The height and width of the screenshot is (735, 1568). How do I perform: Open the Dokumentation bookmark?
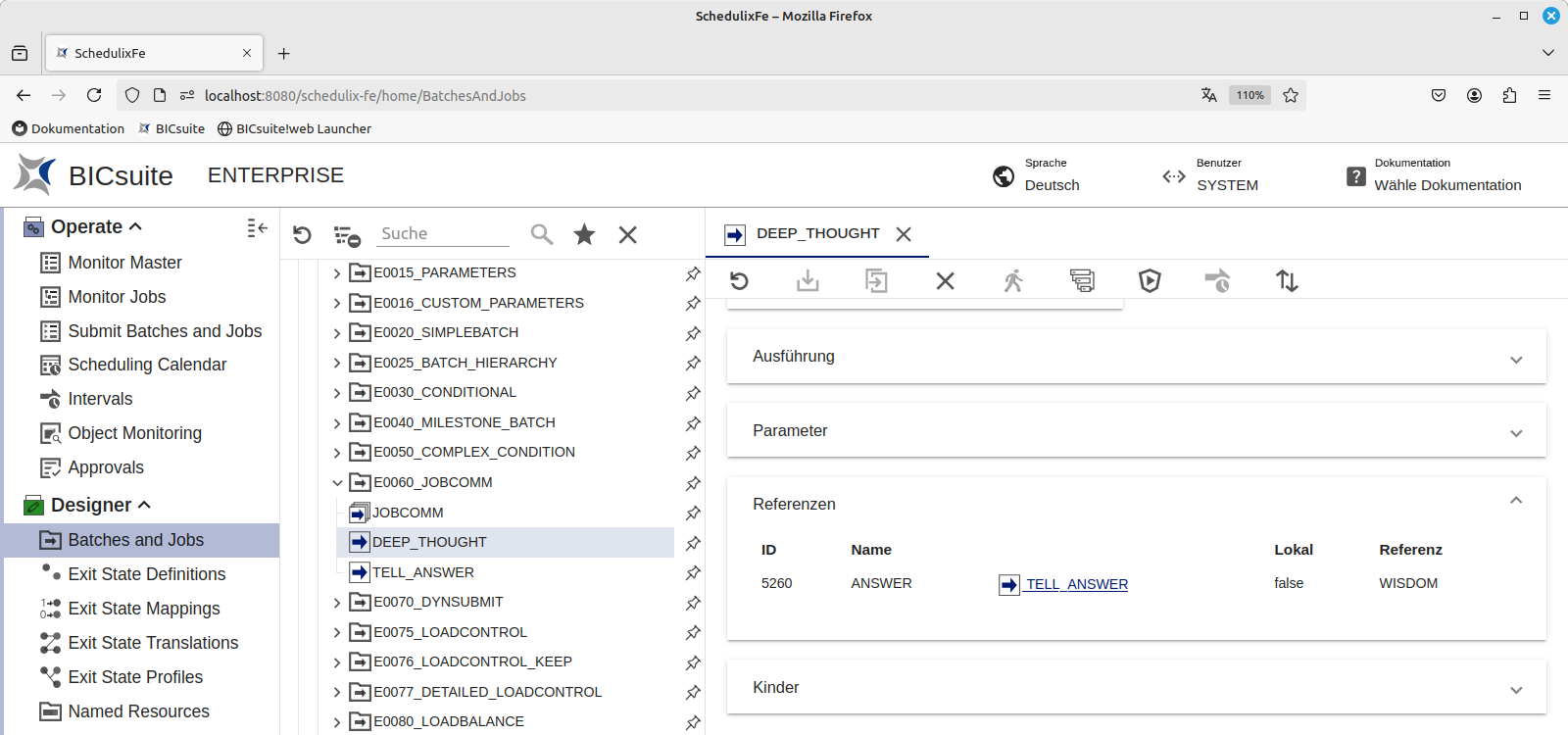pos(69,128)
